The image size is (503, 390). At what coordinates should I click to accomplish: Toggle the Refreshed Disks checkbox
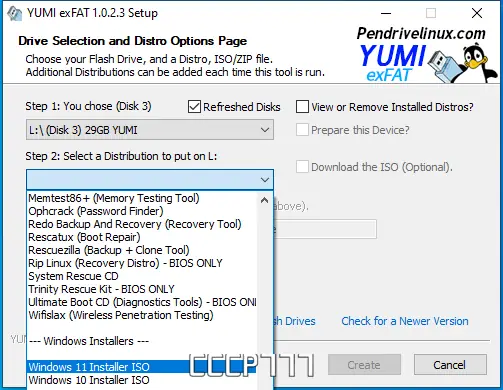tap(194, 107)
